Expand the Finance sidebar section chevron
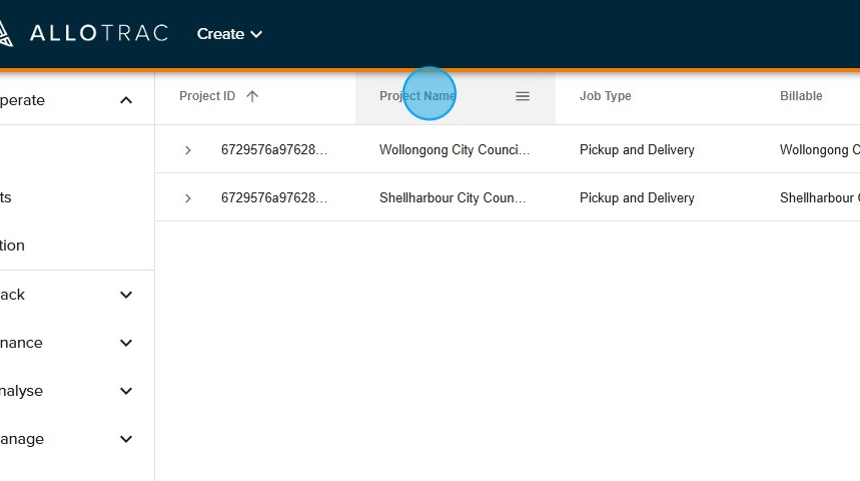 click(x=126, y=343)
